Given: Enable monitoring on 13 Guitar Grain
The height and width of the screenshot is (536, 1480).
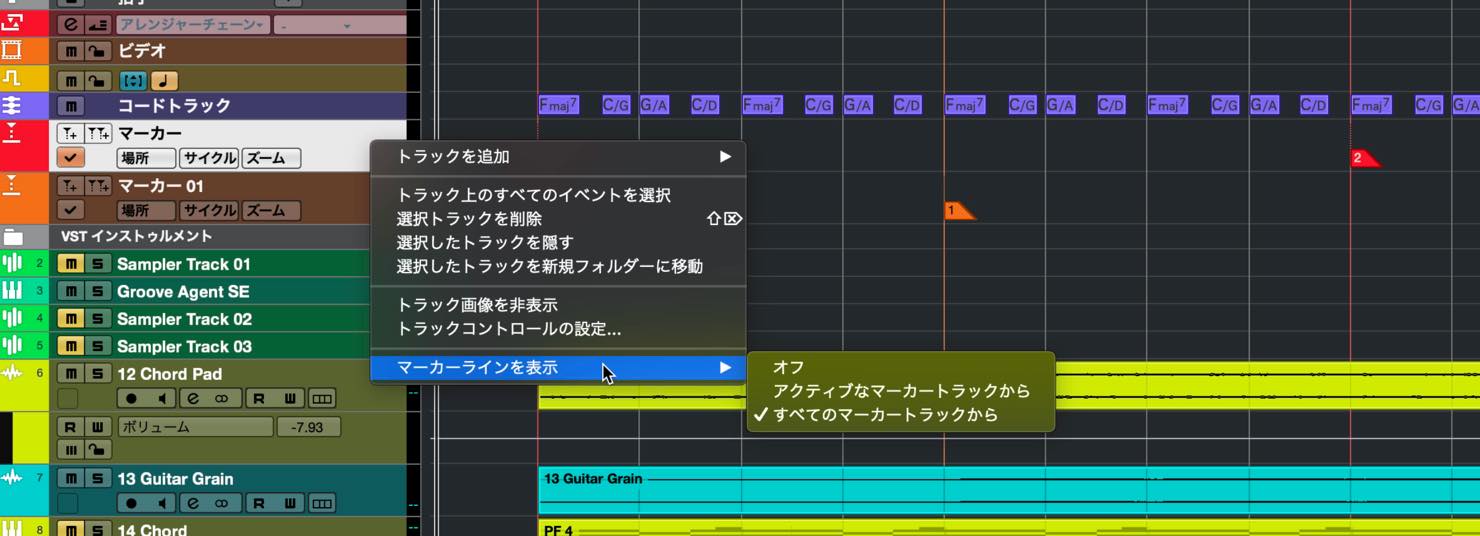Looking at the screenshot, I should [x=162, y=503].
